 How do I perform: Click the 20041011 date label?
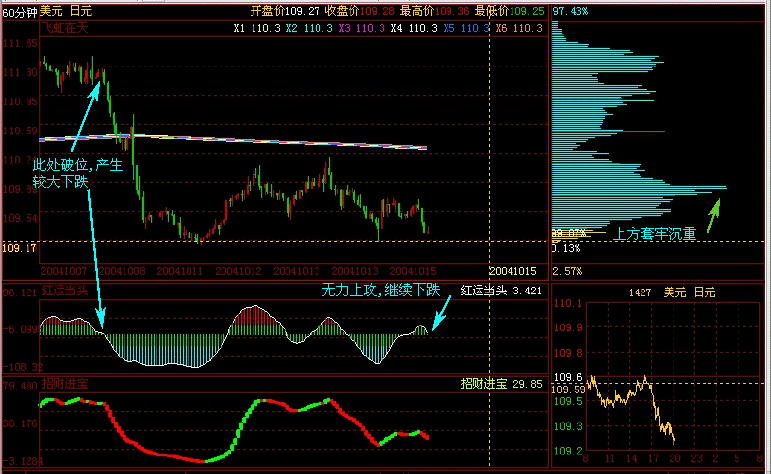[180, 271]
